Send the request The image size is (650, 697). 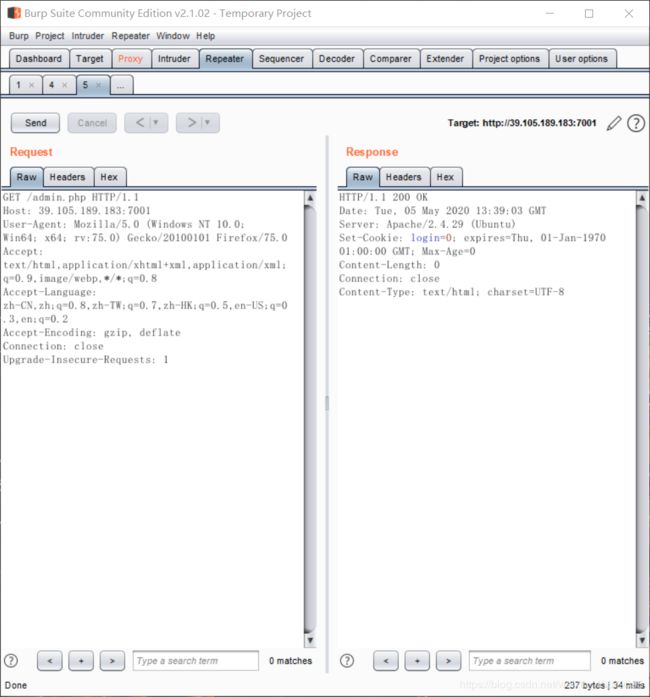(35, 123)
